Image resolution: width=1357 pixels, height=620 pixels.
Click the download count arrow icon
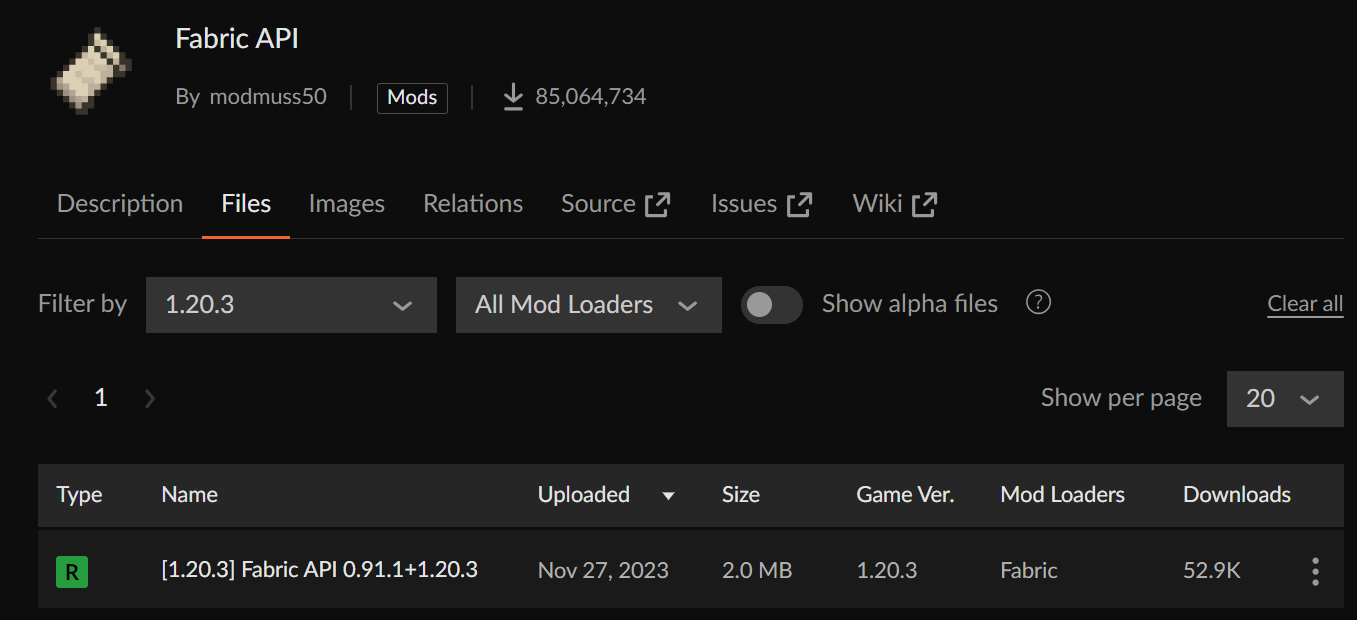click(x=513, y=97)
